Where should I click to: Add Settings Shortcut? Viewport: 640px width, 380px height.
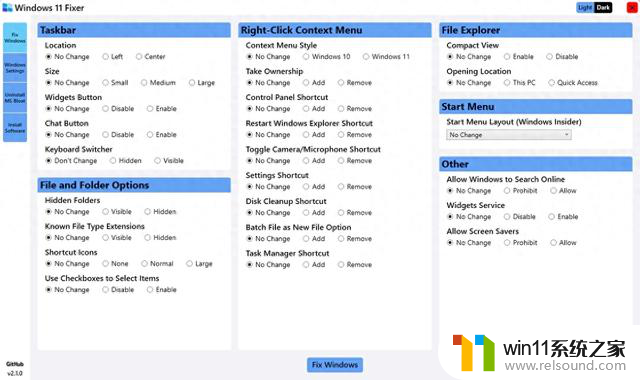314,187
